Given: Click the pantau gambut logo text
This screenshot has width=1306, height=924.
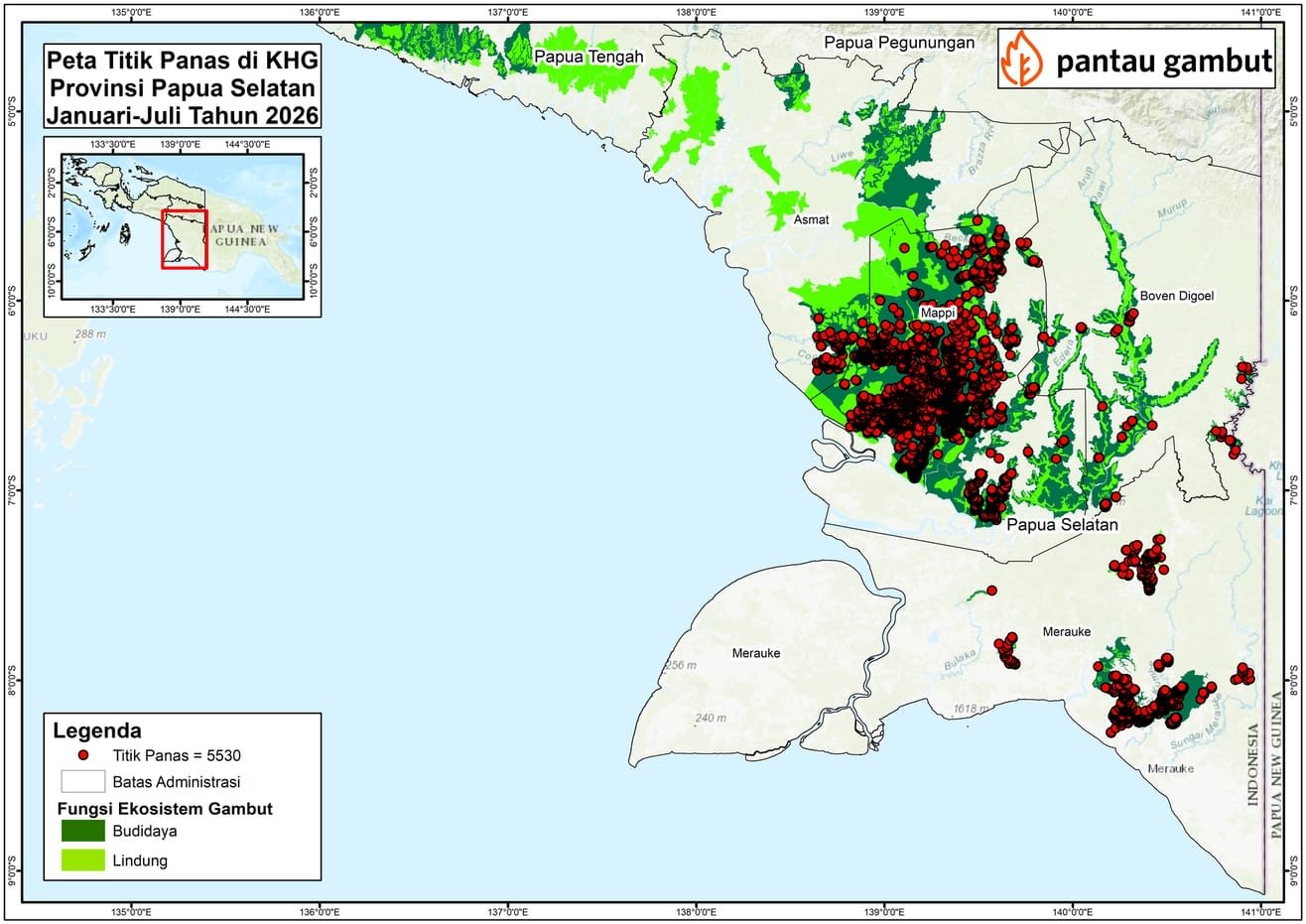Looking at the screenshot, I should pyautogui.click(x=1163, y=62).
